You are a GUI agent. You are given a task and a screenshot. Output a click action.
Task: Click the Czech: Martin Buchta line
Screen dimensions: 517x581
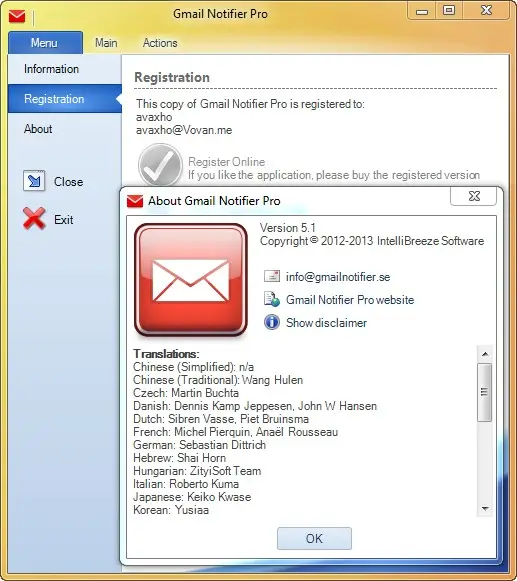point(186,393)
